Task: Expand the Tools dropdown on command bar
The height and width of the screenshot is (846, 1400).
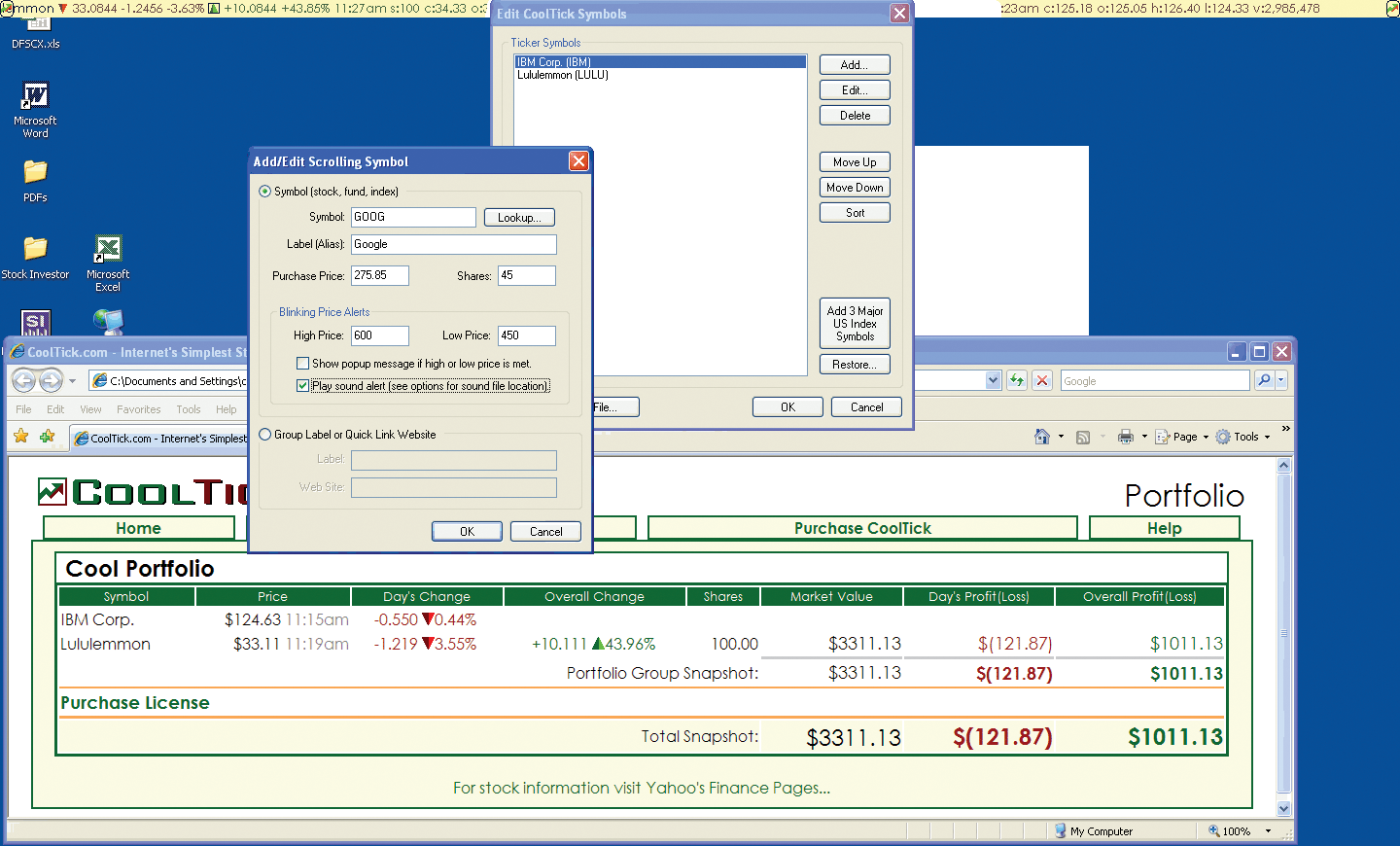Action: pyautogui.click(x=1242, y=437)
